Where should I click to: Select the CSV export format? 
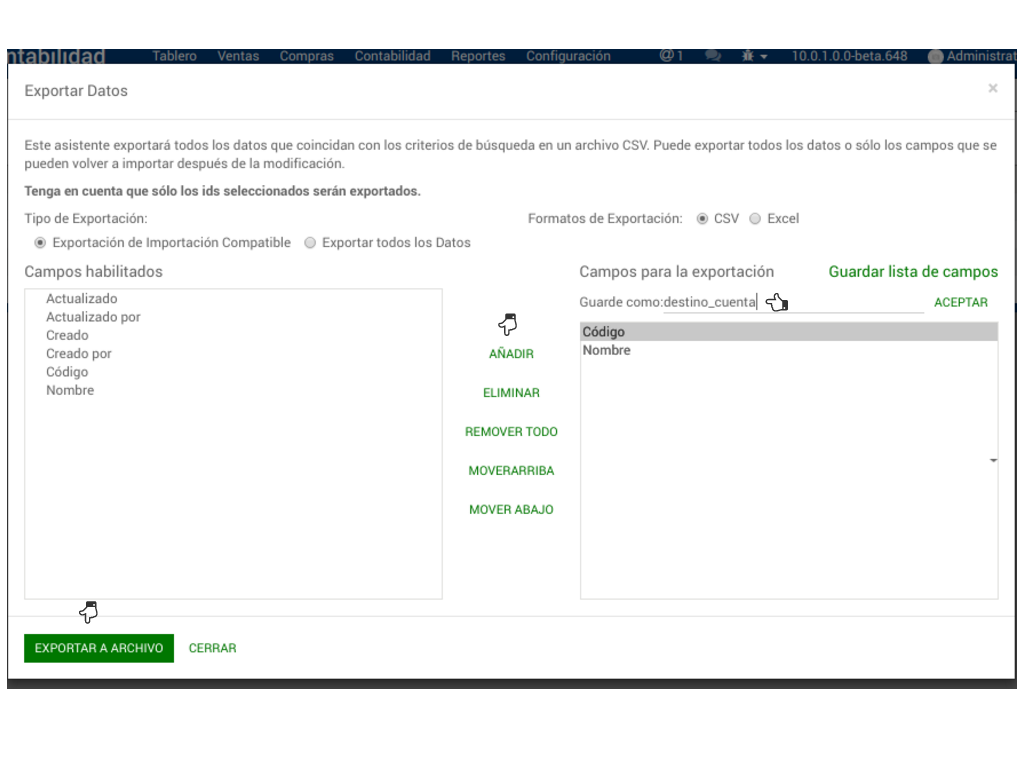point(703,219)
